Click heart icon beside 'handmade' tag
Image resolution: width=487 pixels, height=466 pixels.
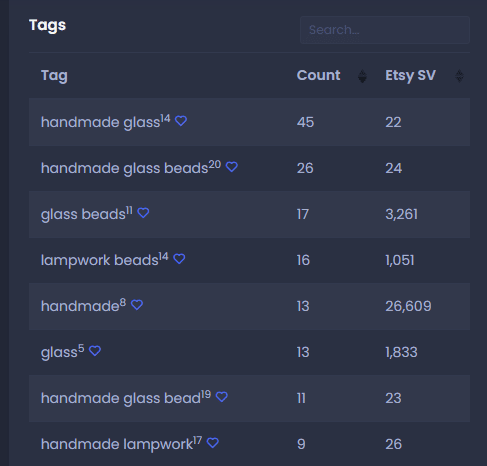pos(137,305)
